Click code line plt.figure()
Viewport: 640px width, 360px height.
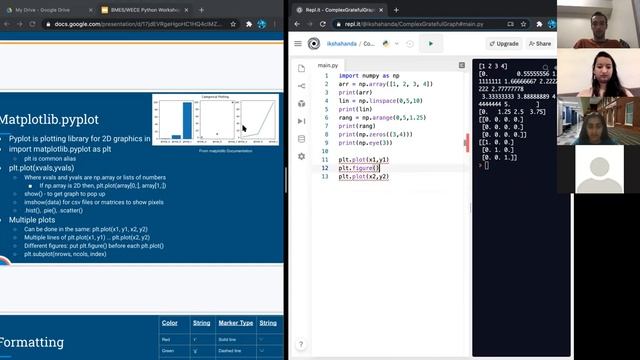(359, 168)
